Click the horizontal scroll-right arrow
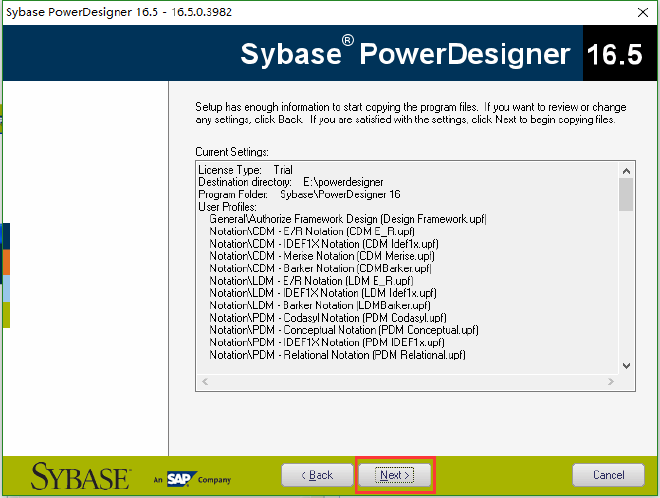660x498 pixels. click(x=611, y=382)
